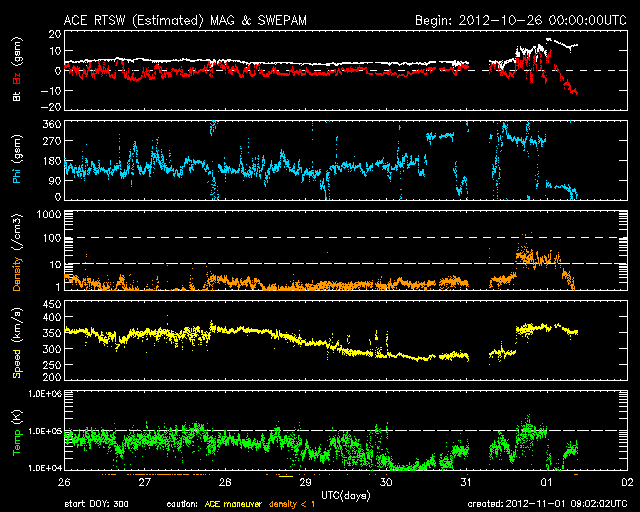Click the "360" tick on the Phi axis

pos(52,124)
